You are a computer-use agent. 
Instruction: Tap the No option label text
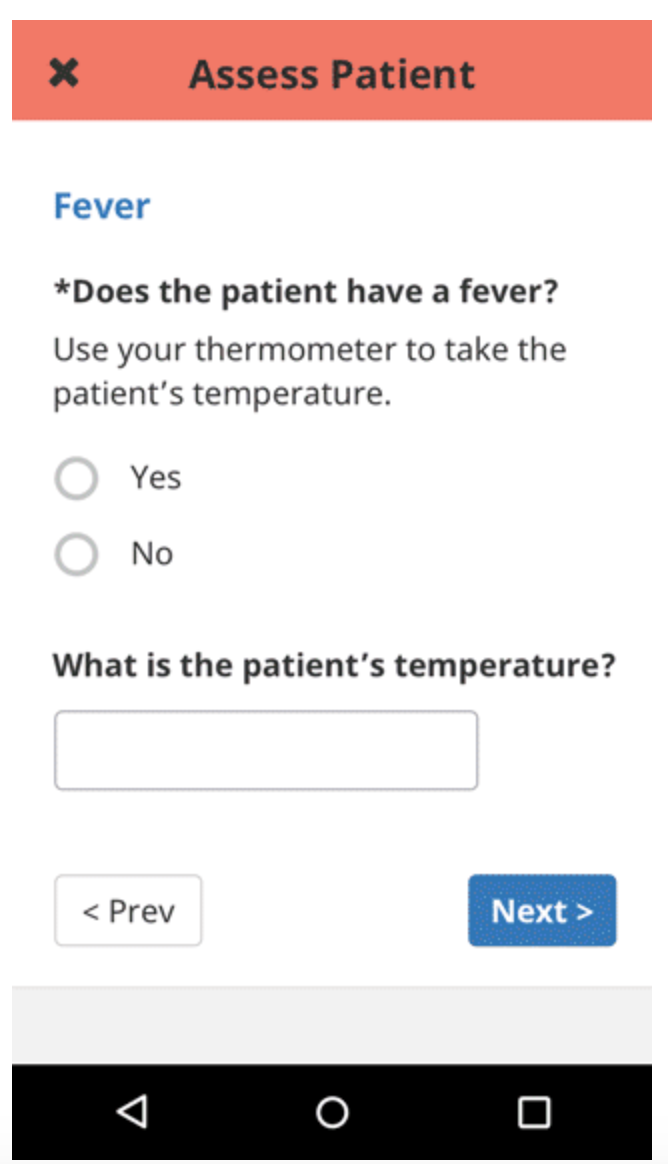[152, 553]
